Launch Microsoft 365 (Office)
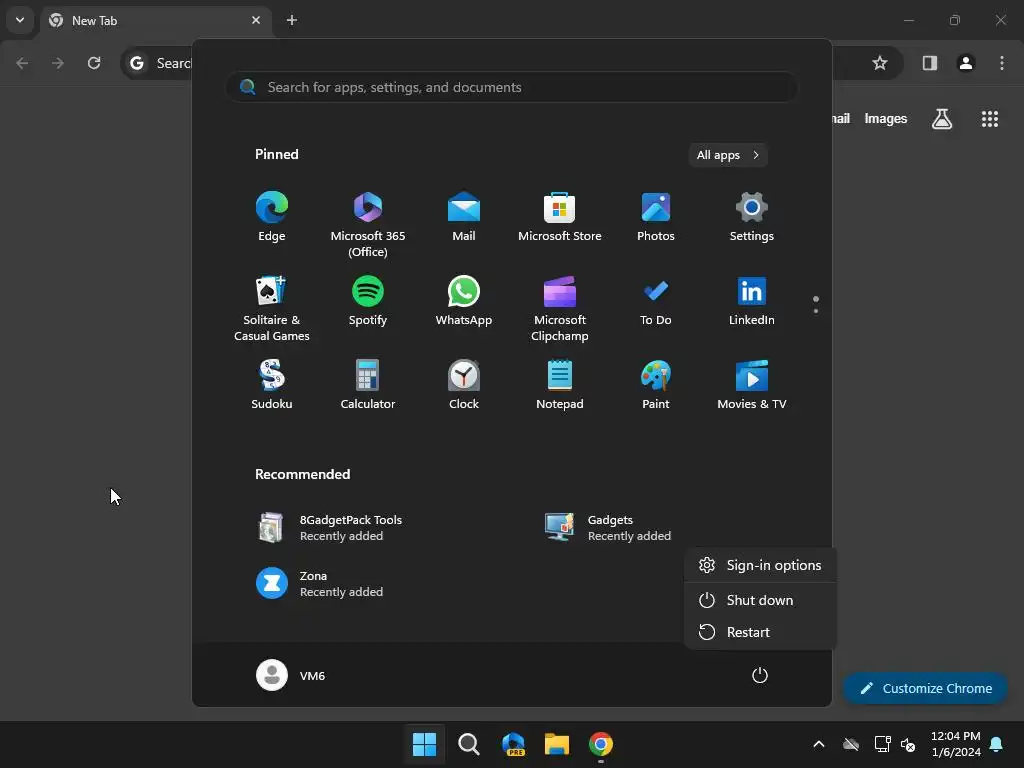This screenshot has width=1024, height=768. tap(368, 225)
